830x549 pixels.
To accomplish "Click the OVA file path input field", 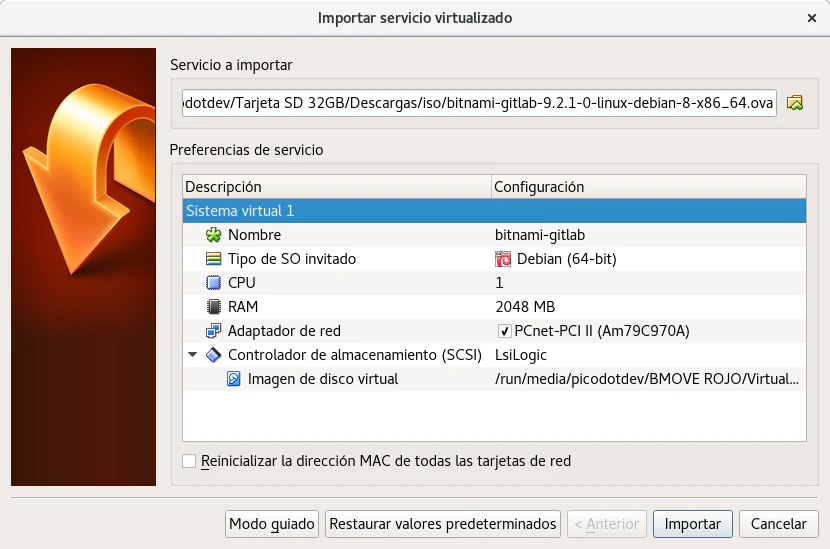I will coord(479,103).
